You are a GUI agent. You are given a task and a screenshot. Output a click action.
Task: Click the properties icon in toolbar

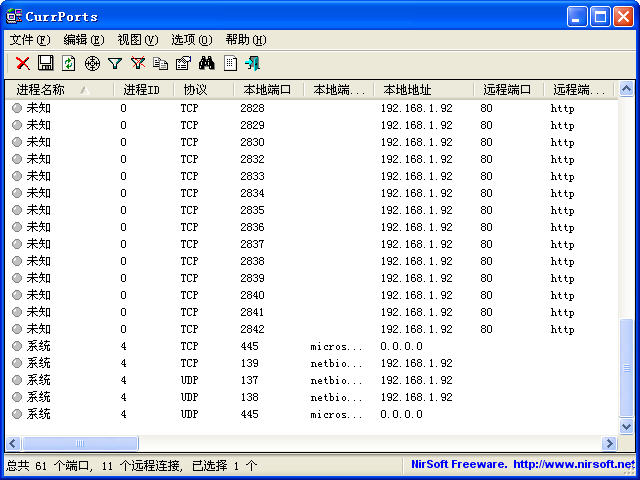184,63
